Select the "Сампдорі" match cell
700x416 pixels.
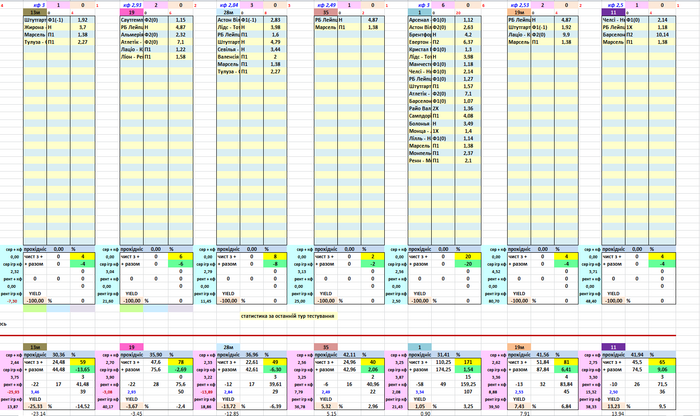tap(420, 116)
